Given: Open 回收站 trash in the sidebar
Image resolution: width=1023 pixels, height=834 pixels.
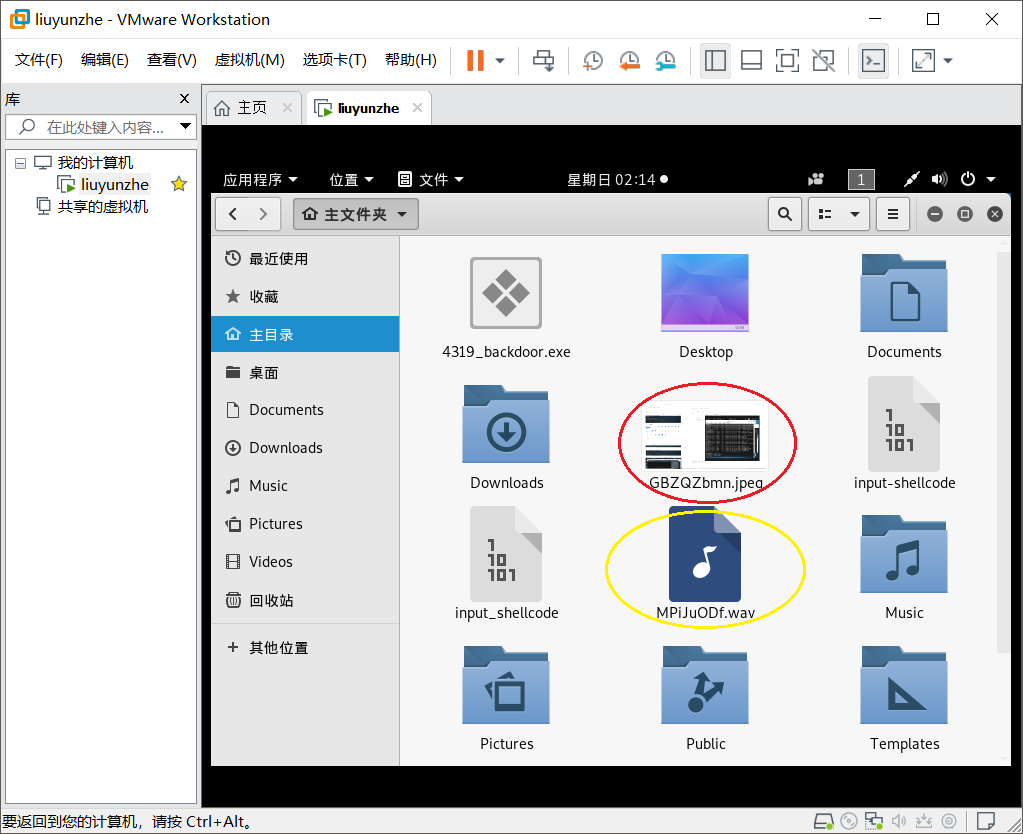Looking at the screenshot, I should 305,600.
